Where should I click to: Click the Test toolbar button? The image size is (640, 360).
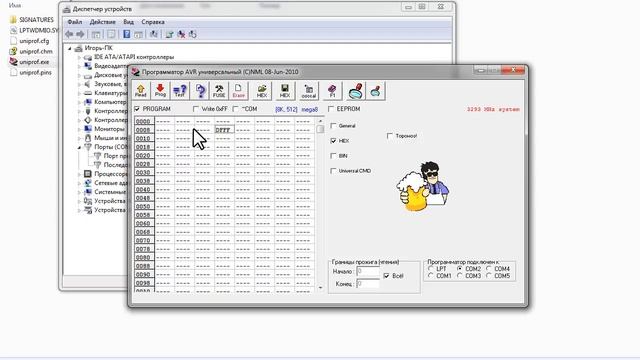coord(180,91)
